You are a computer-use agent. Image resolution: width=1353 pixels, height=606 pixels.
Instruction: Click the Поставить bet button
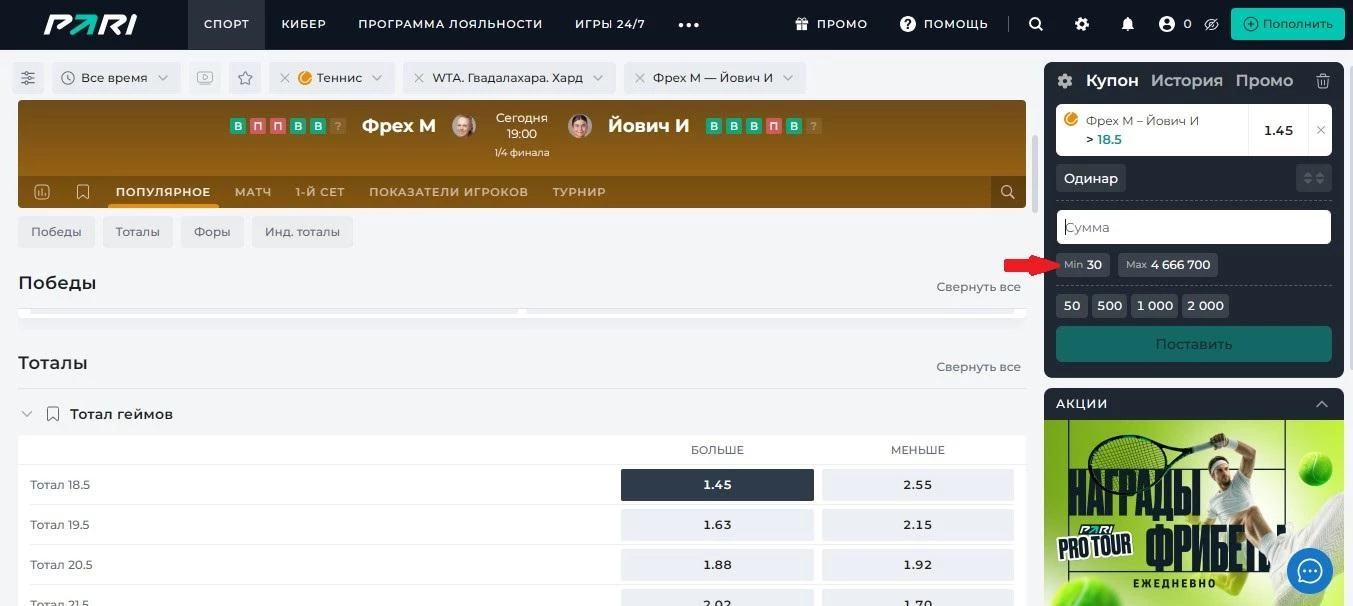[x=1194, y=344]
